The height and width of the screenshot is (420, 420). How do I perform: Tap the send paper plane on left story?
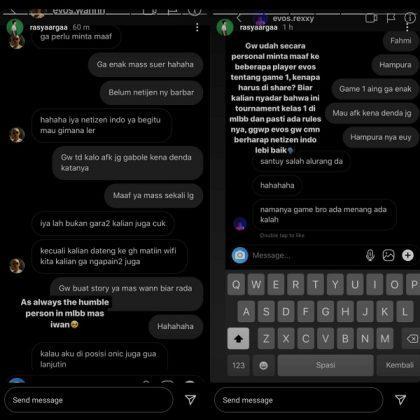[190, 399]
